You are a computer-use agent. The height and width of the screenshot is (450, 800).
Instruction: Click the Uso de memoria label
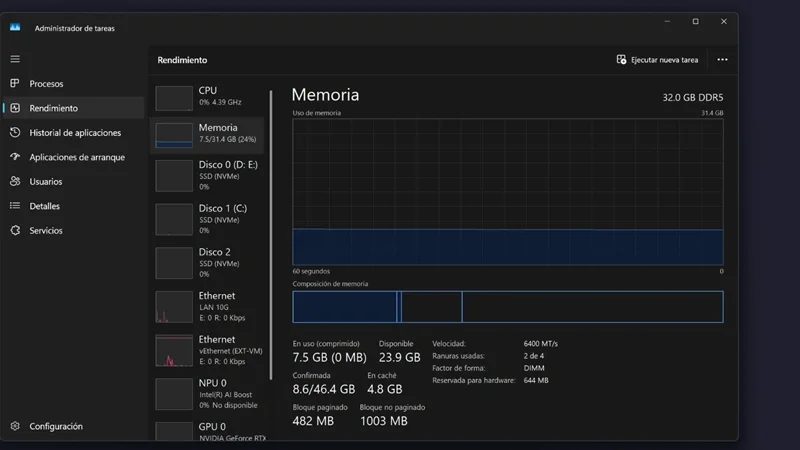pyautogui.click(x=316, y=113)
